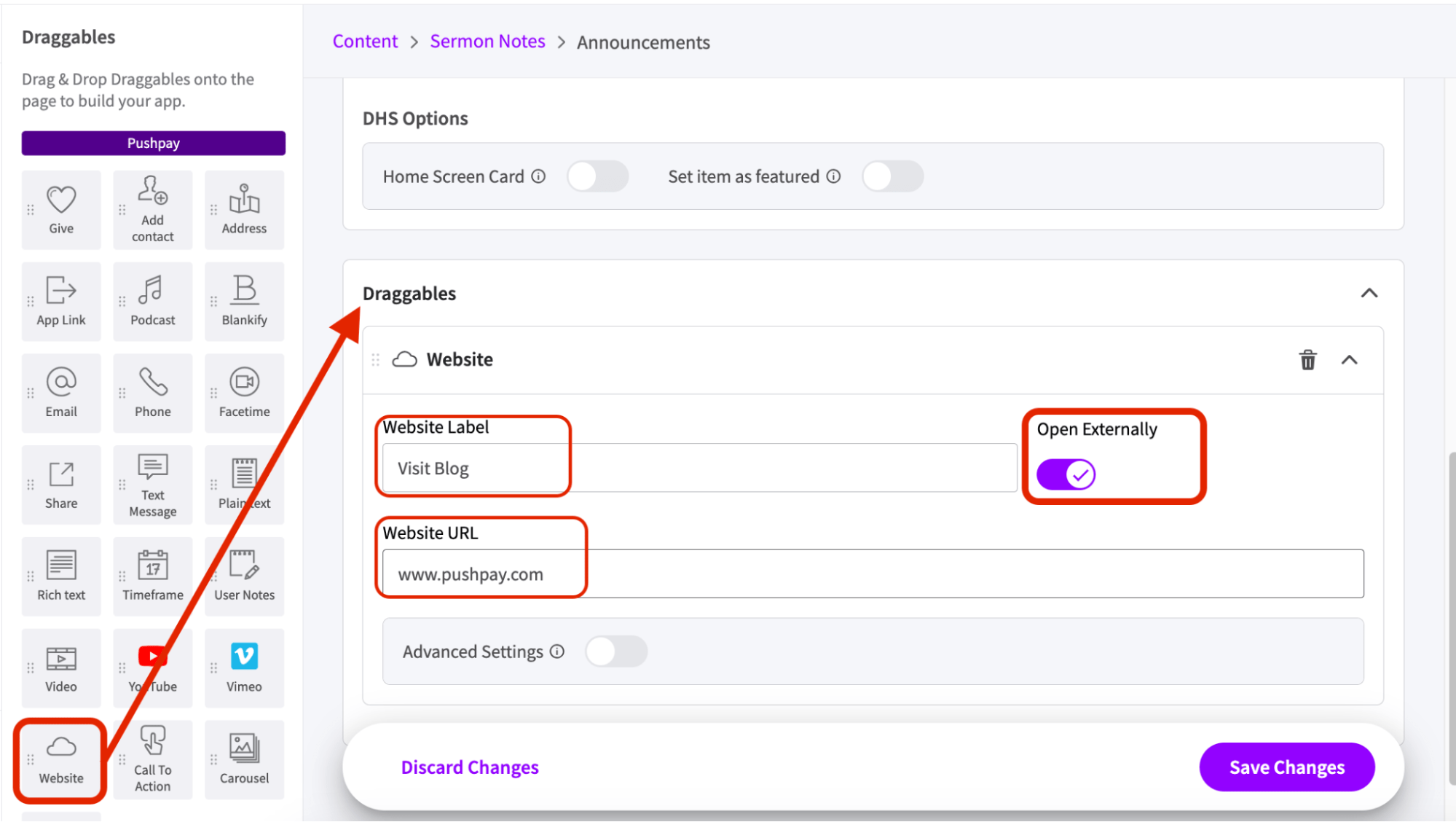Toggle Advanced Settings on

[616, 651]
